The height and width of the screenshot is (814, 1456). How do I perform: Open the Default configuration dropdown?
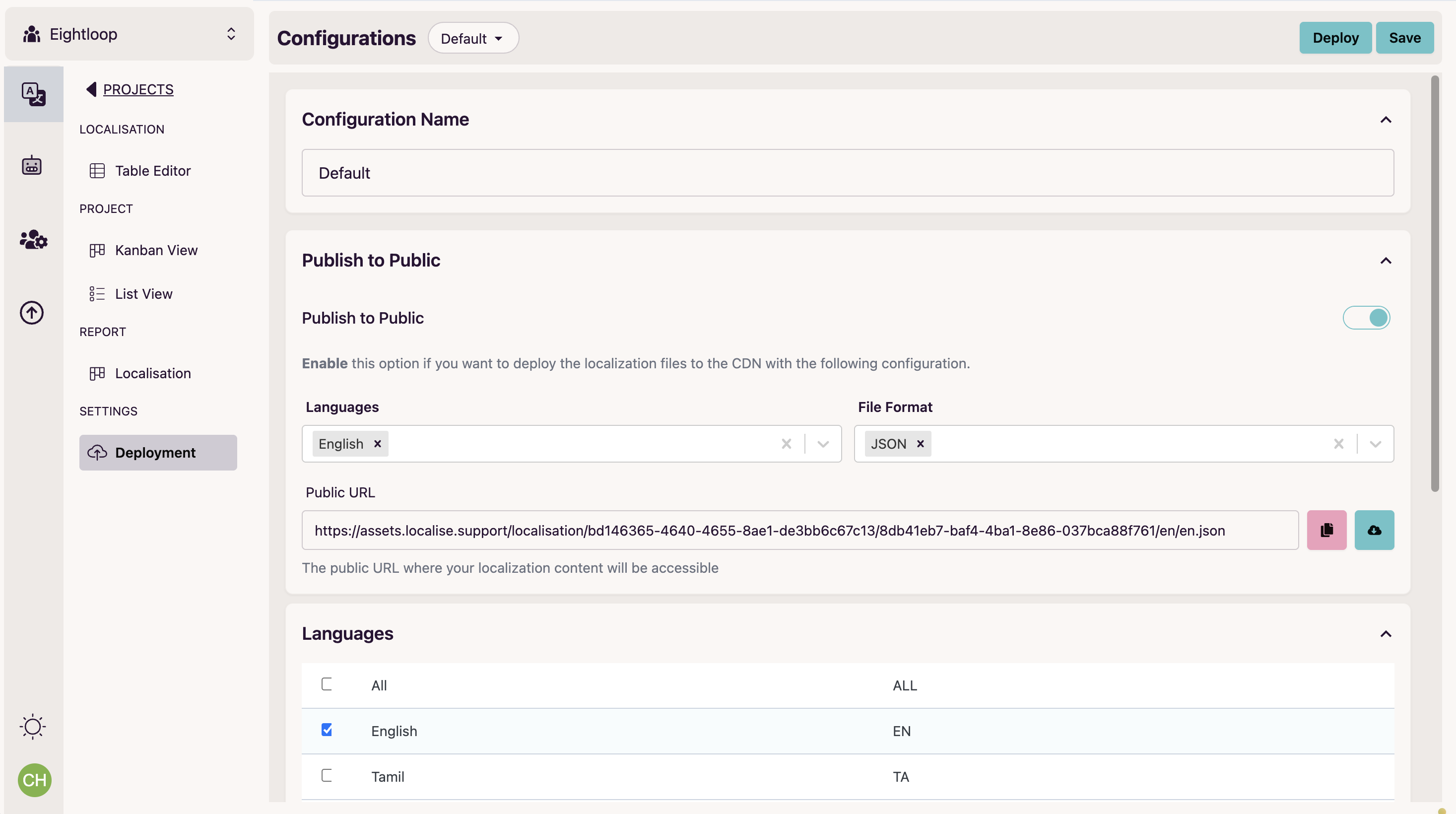tap(472, 38)
